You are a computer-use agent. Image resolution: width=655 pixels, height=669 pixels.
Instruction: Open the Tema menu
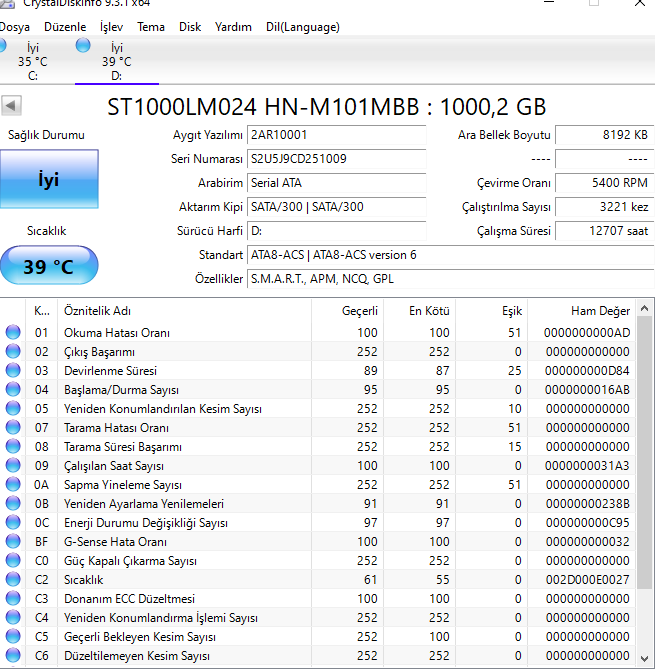point(151,27)
